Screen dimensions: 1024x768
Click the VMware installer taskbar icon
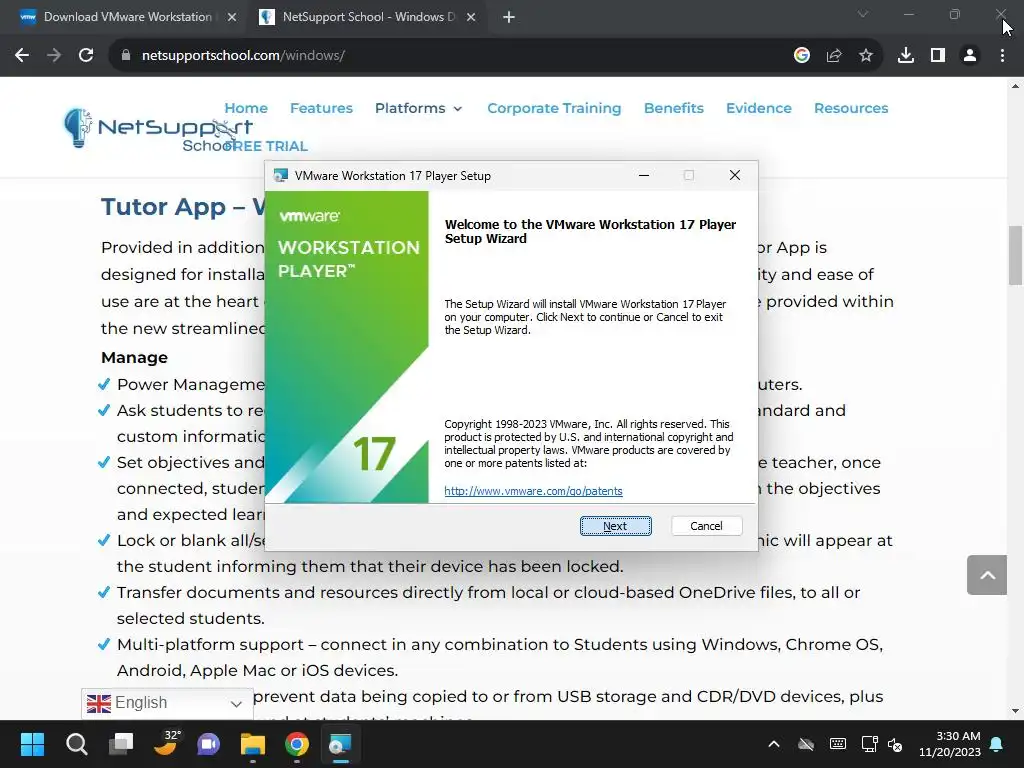coord(340,744)
